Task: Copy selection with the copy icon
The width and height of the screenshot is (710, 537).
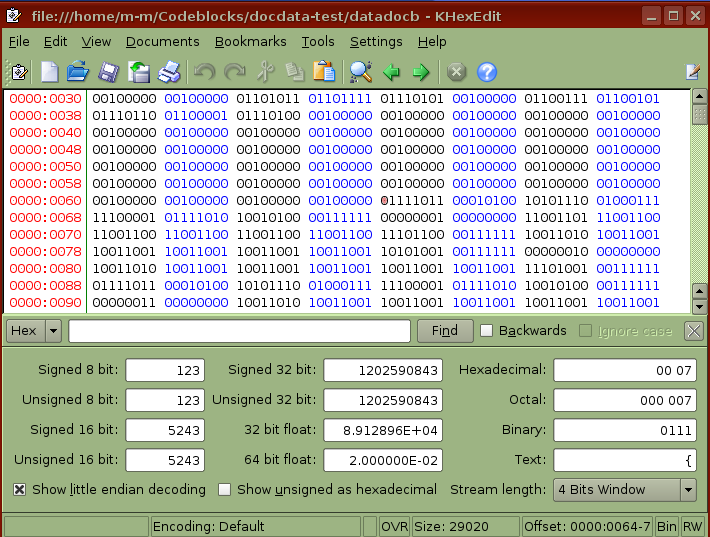Action: [295, 72]
